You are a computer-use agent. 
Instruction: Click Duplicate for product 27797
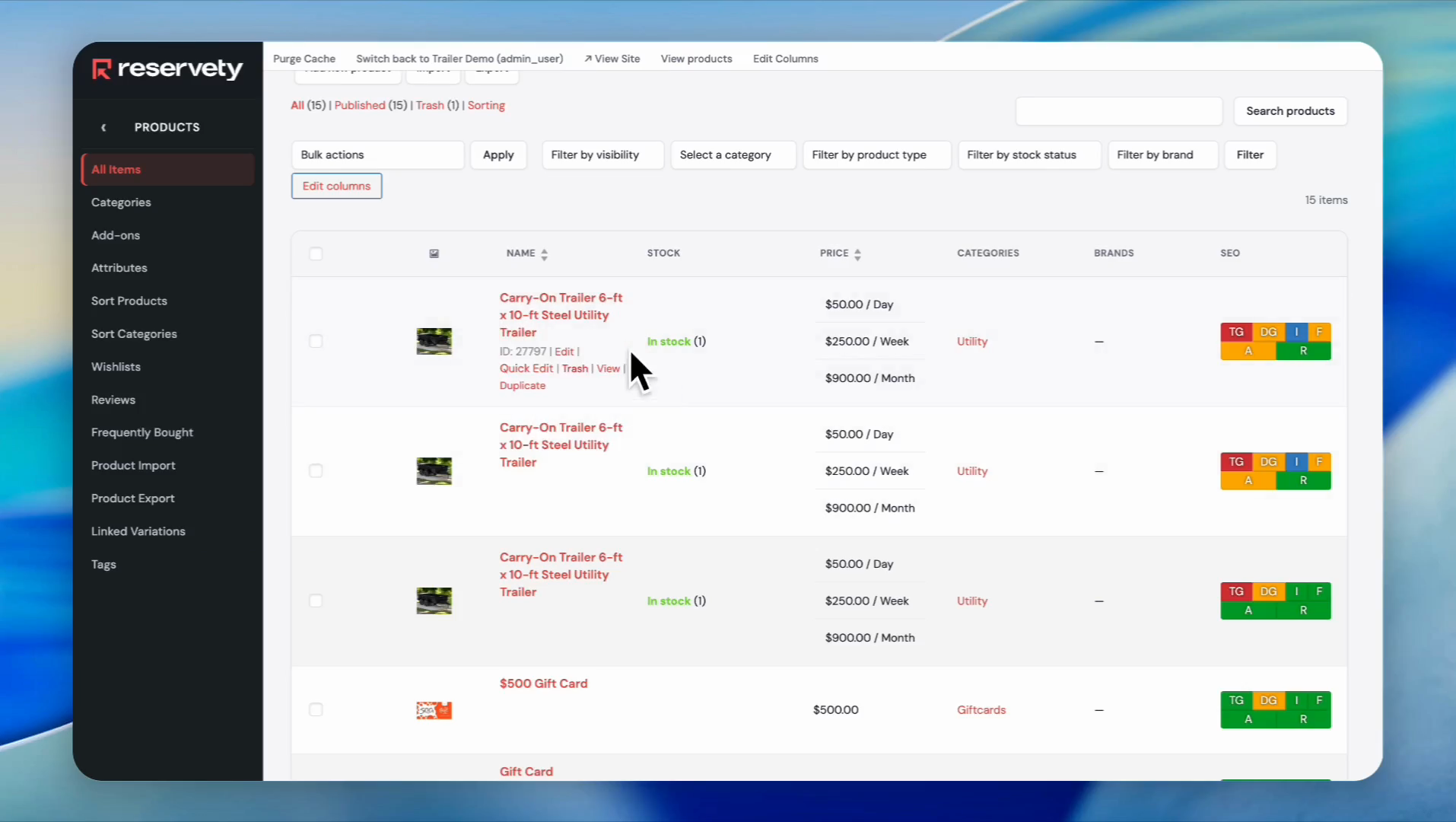click(x=523, y=386)
